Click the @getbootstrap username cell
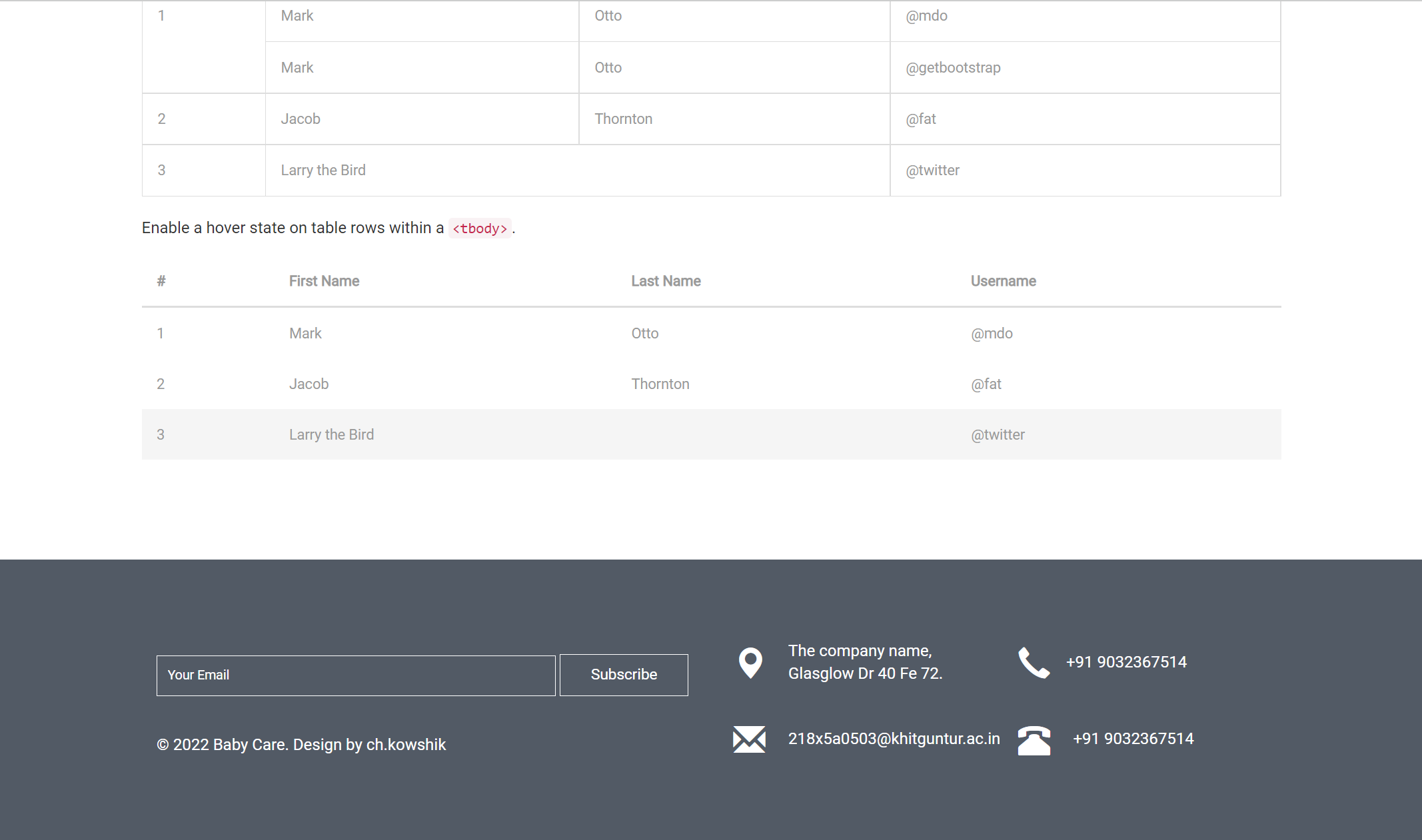Image resolution: width=1422 pixels, height=840 pixels. 953,67
